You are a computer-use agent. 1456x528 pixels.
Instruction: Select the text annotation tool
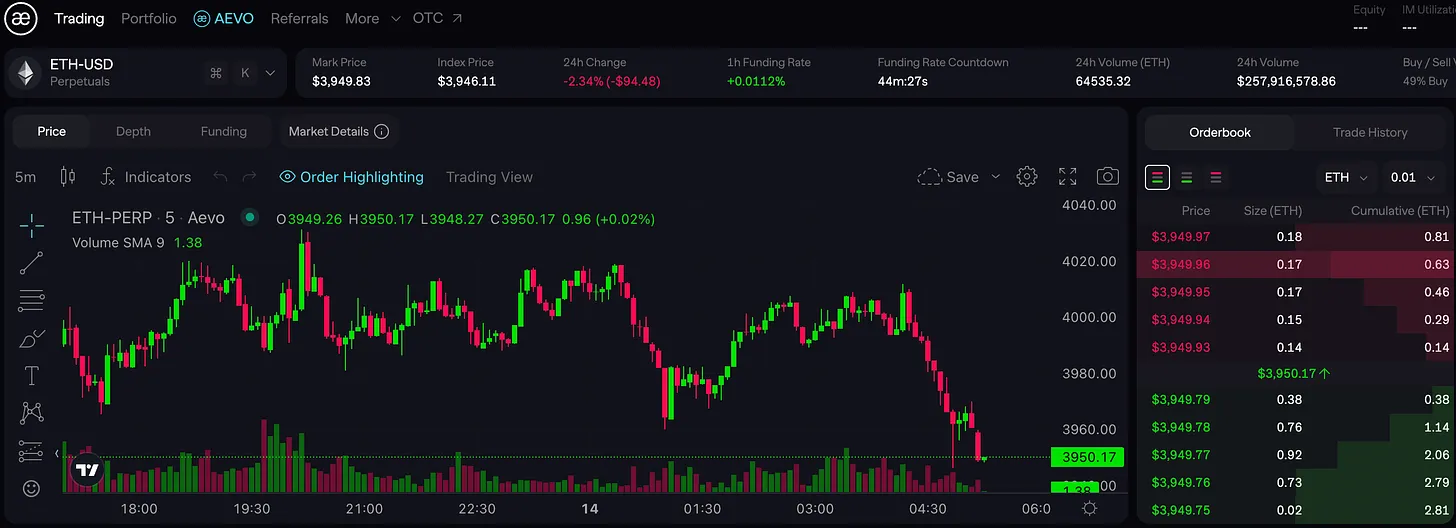pyautogui.click(x=31, y=376)
